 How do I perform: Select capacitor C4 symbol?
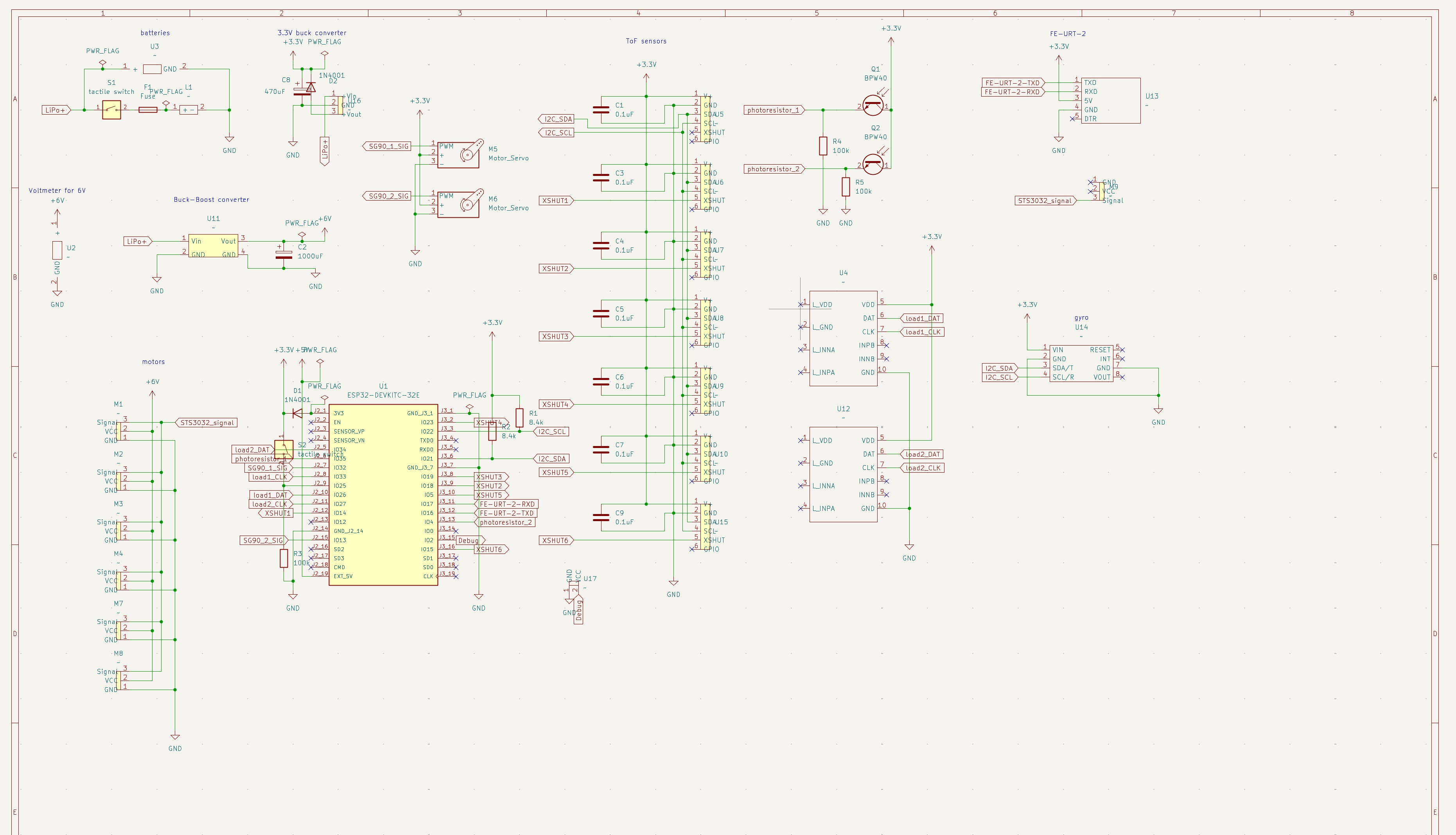(x=601, y=245)
